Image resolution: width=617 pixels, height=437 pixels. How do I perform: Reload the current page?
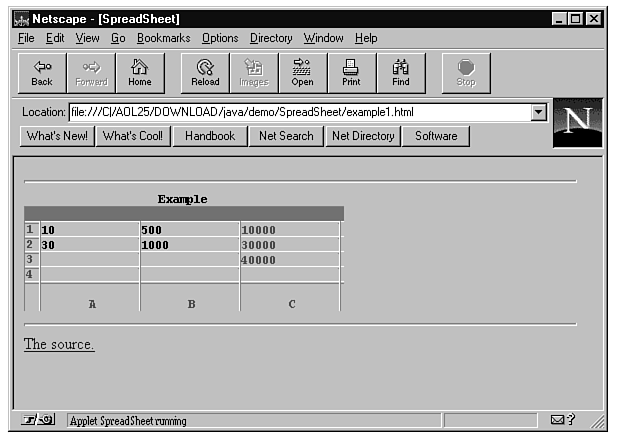coord(205,73)
